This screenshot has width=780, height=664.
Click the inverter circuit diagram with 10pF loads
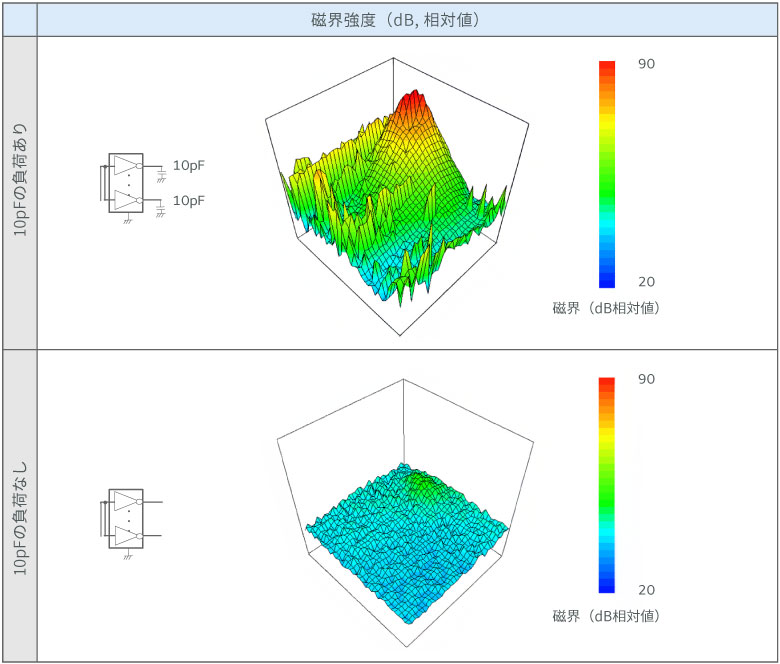[x=133, y=188]
